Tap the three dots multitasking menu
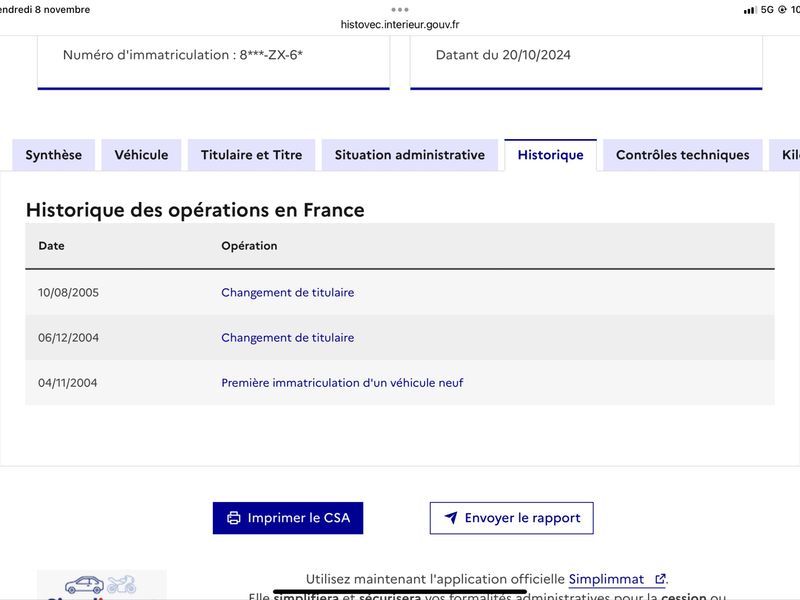The height and width of the screenshot is (600, 800). pyautogui.click(x=400, y=10)
